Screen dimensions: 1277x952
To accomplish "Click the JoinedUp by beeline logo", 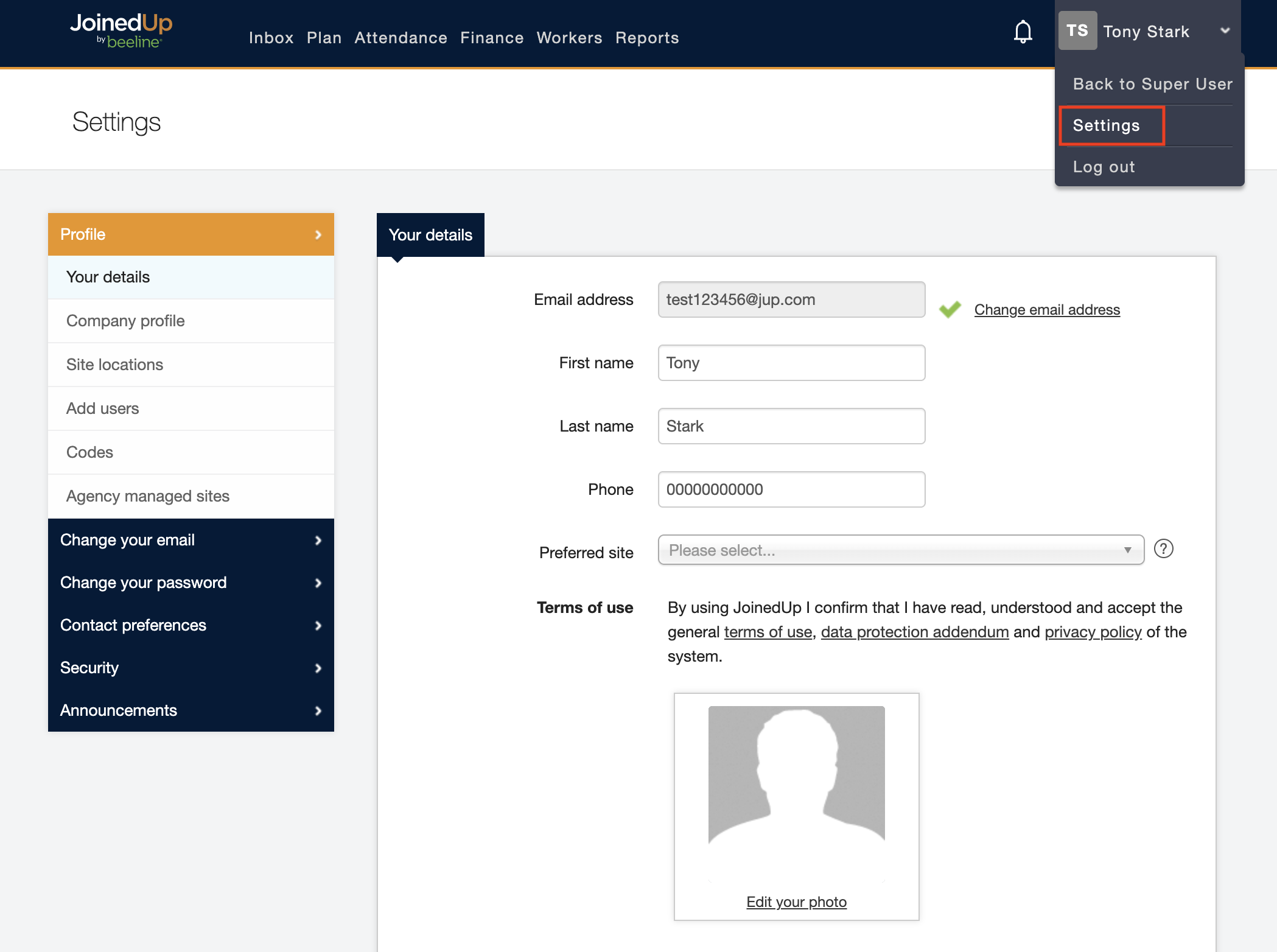I will coord(121,30).
